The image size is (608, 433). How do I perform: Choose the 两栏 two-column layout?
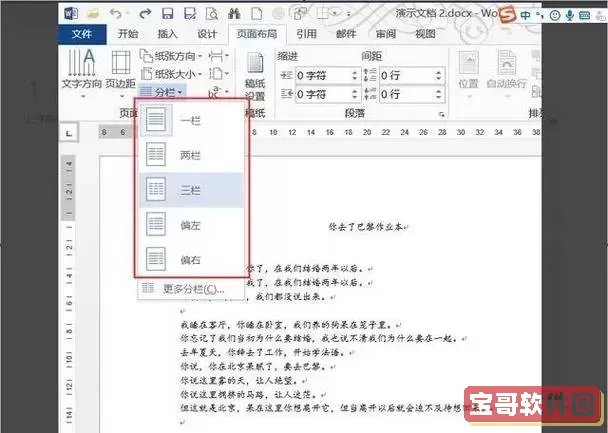point(187,153)
